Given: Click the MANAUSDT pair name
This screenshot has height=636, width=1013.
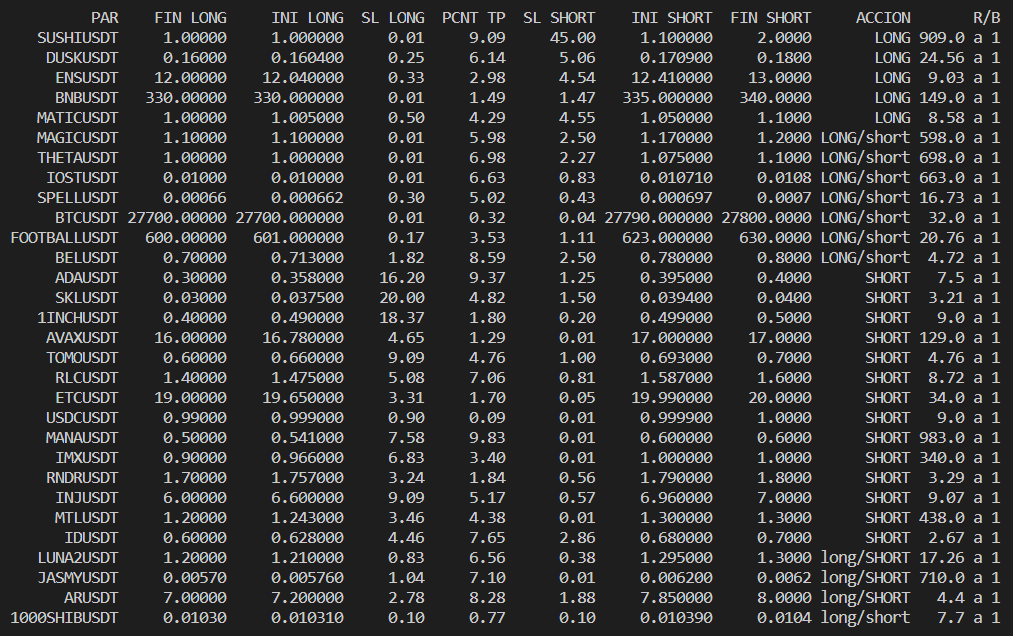Looking at the screenshot, I should click(x=82, y=438).
